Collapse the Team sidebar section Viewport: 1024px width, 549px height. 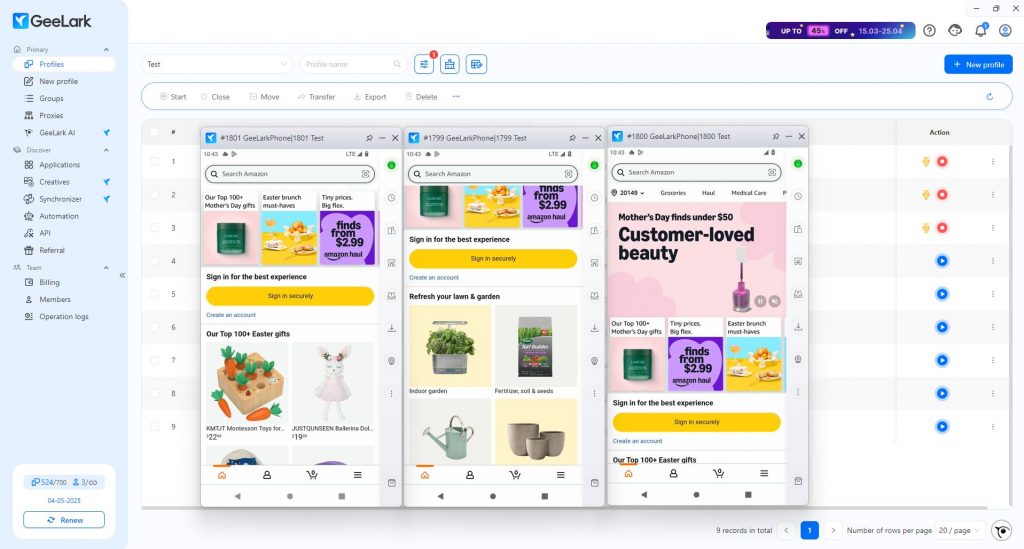point(106,268)
